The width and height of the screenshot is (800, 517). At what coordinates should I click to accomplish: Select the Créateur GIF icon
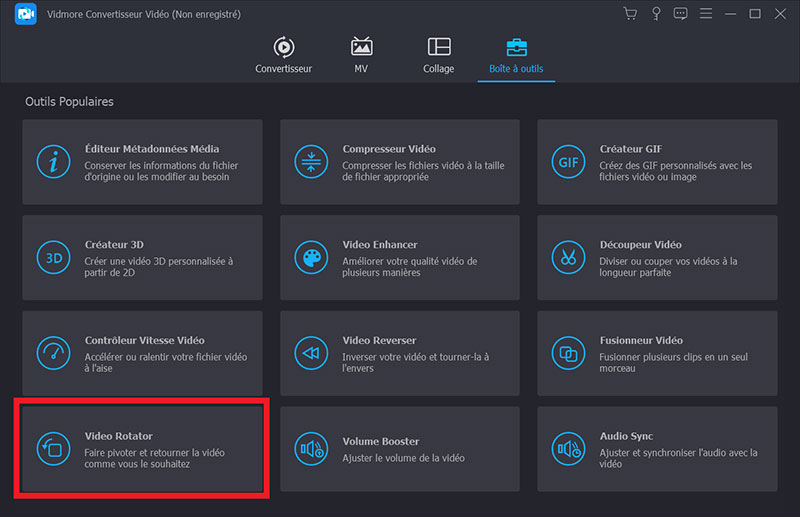568,161
